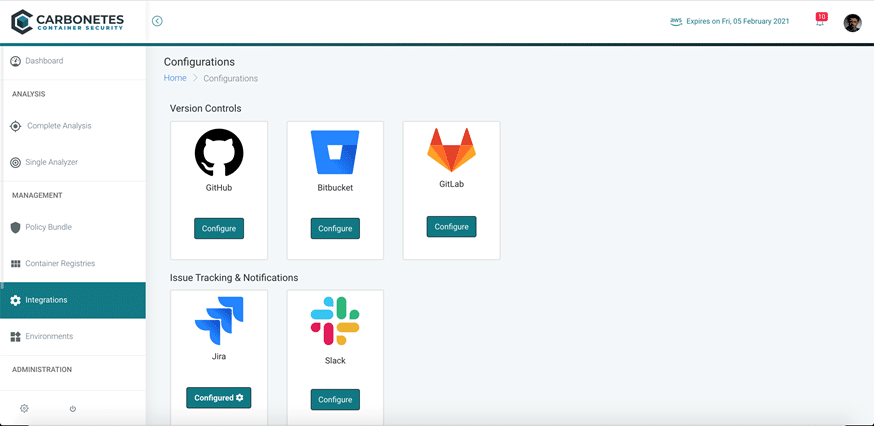The width and height of the screenshot is (874, 426).
Task: Open settings via bottom gear icon
Action: 24,408
